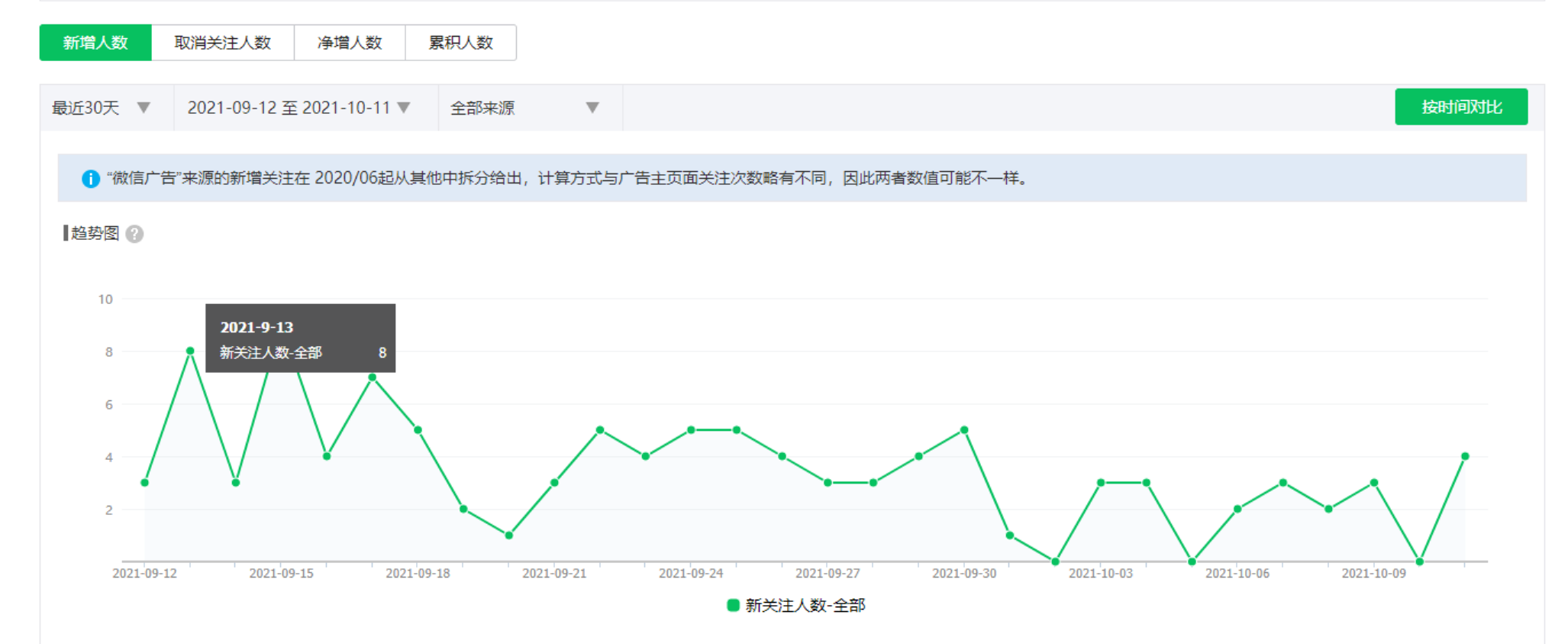Image resolution: width=1568 pixels, height=644 pixels.
Task: Toggle the 新关注人数-全部 legend entry
Action: pos(796,606)
